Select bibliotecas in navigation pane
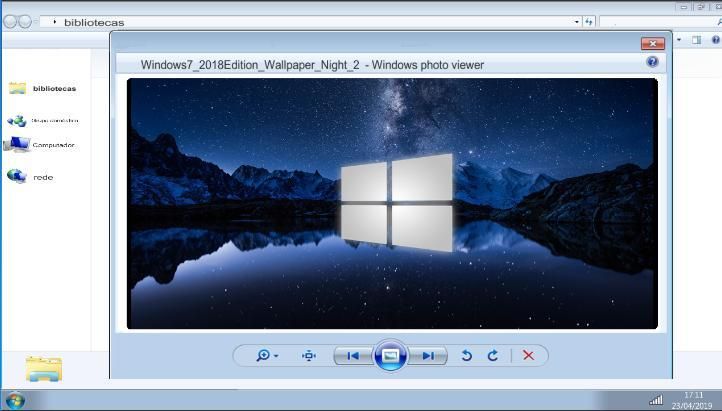This screenshot has width=722, height=411. [53, 88]
